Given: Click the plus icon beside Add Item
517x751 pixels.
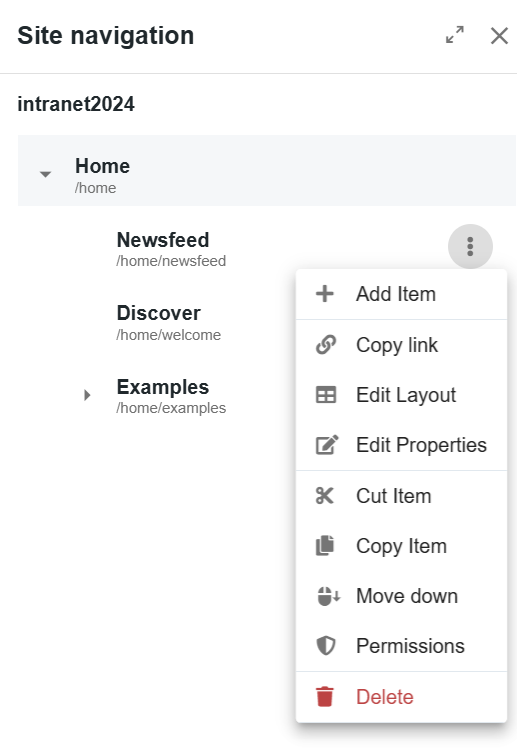Looking at the screenshot, I should (x=325, y=294).
